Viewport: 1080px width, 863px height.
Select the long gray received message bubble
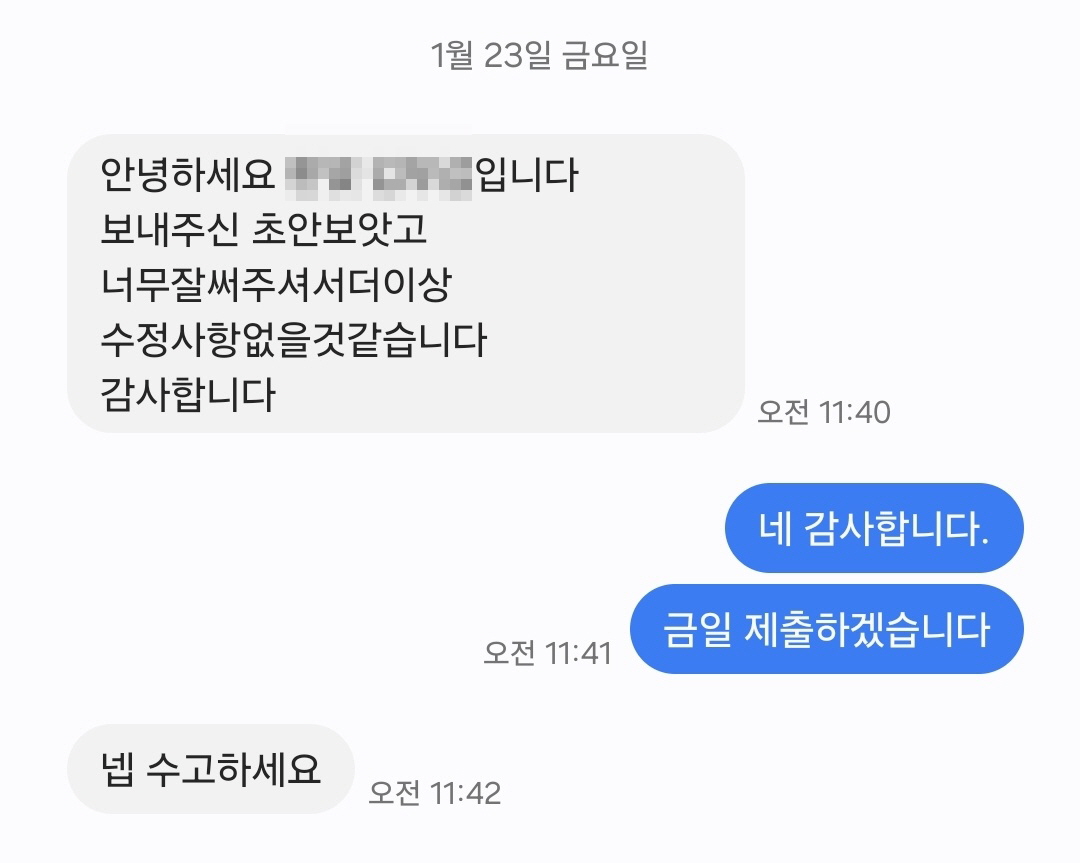pos(406,283)
